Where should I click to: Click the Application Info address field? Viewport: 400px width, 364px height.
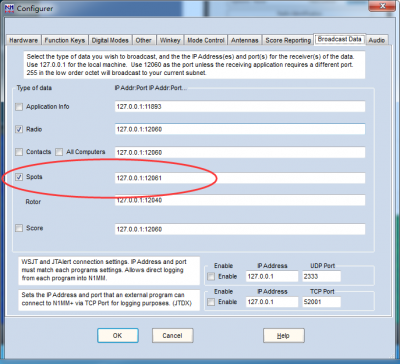pos(240,107)
